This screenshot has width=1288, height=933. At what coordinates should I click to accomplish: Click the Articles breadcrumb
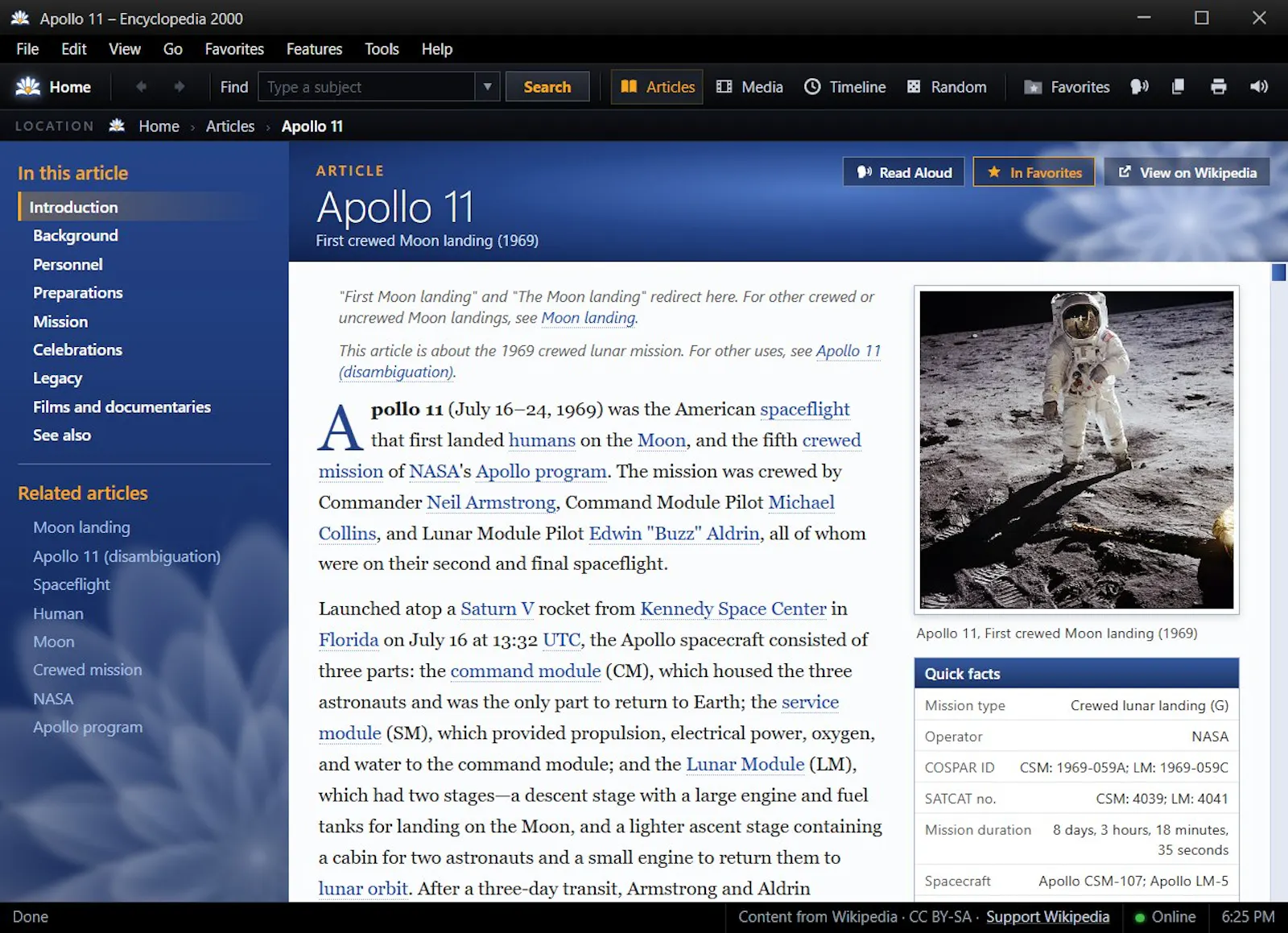[x=230, y=126]
